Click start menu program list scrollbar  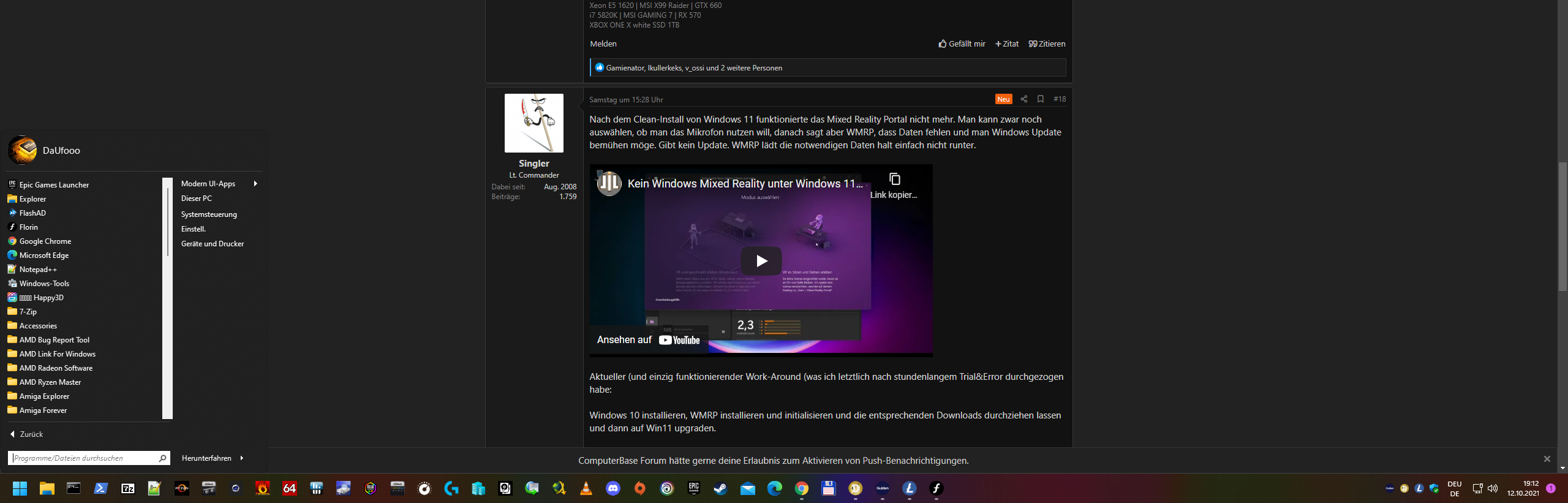point(167,221)
